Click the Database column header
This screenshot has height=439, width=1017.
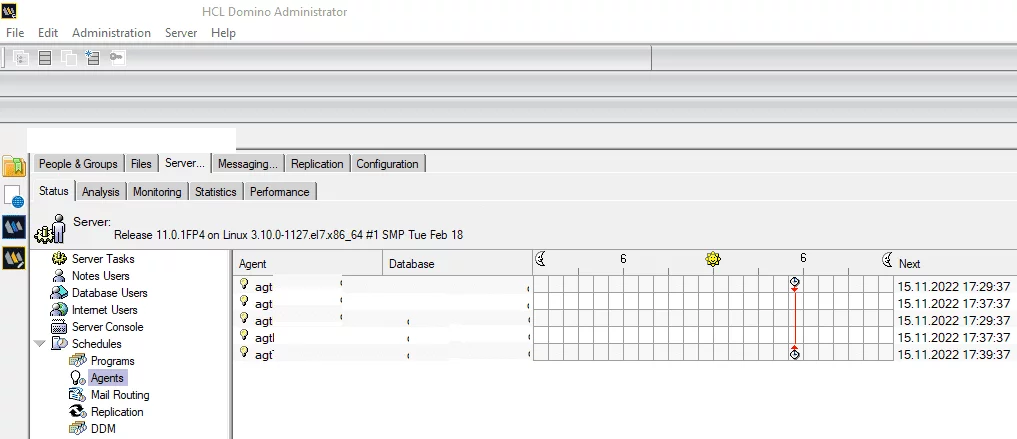click(457, 264)
